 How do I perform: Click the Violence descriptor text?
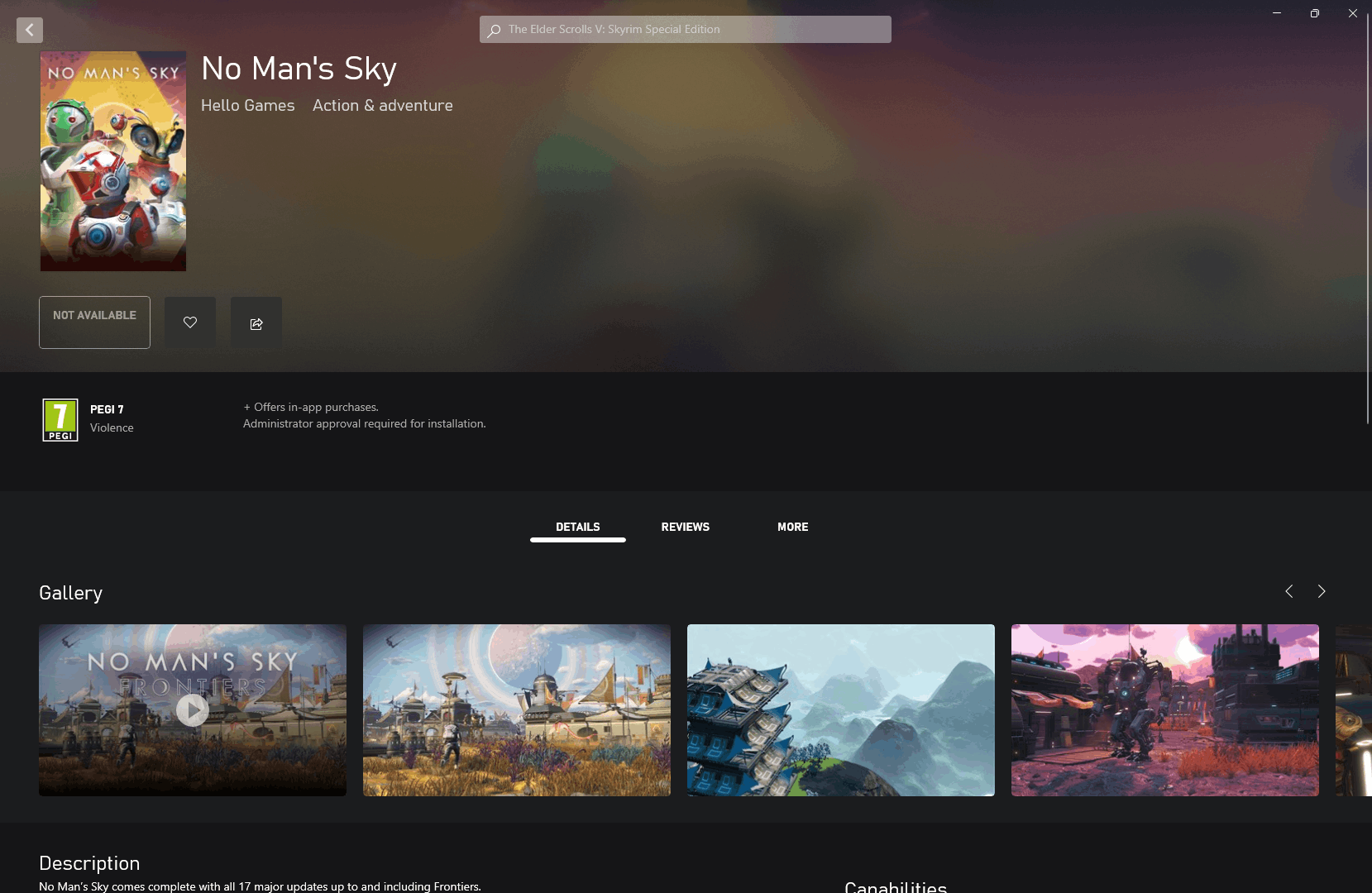click(112, 427)
